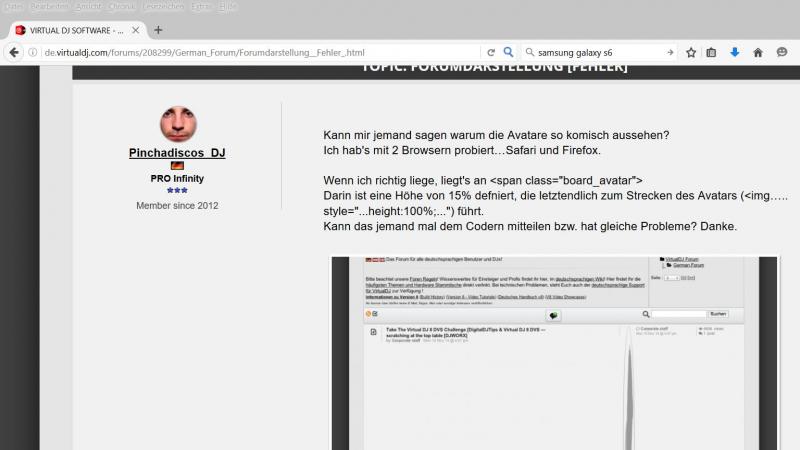Close the VIRTUAL DJ SOFTWARE tab

click(x=136, y=30)
